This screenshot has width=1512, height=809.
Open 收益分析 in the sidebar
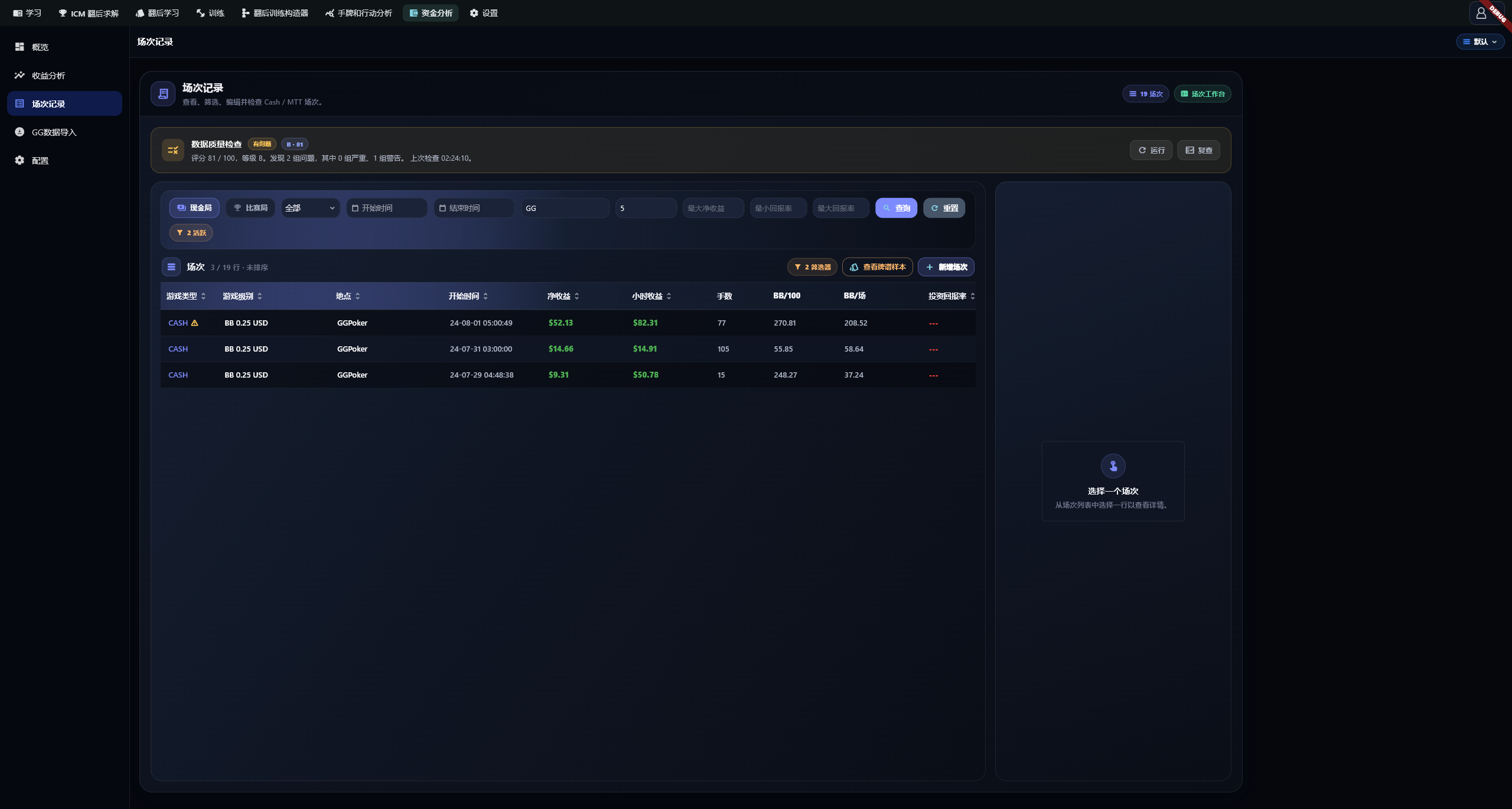pyautogui.click(x=65, y=75)
